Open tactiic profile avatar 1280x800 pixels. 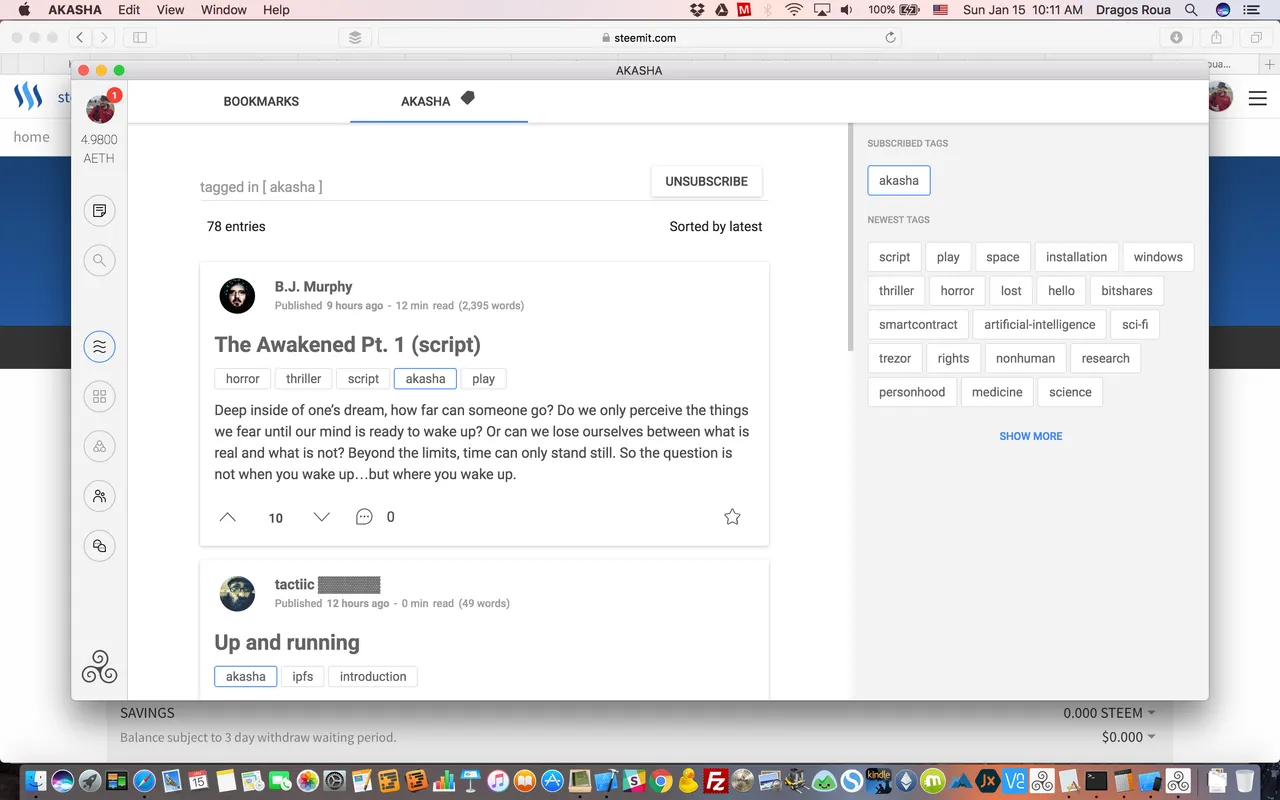237,594
